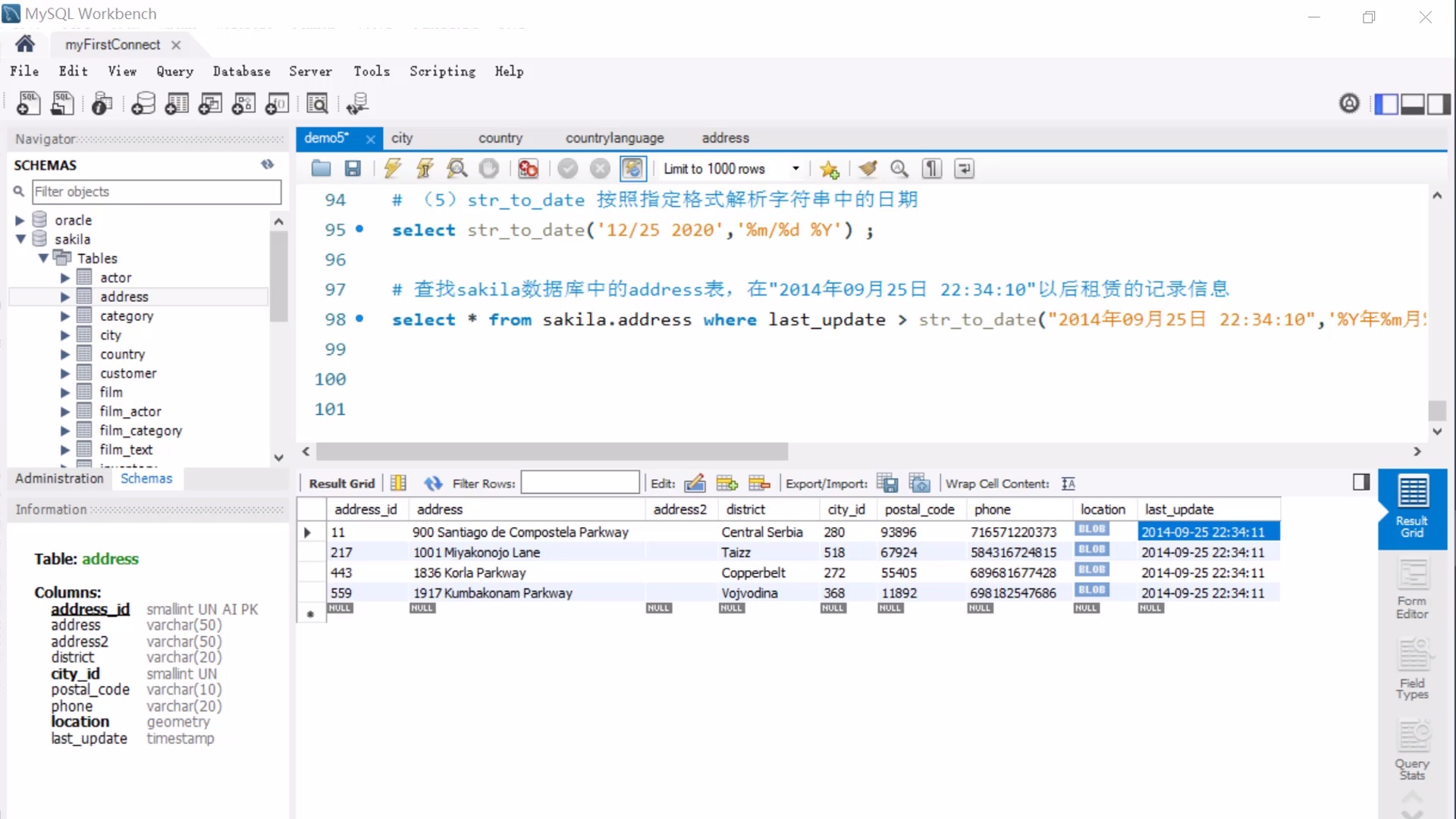
Task: Refresh the schemas list in Navigator
Action: [268, 164]
